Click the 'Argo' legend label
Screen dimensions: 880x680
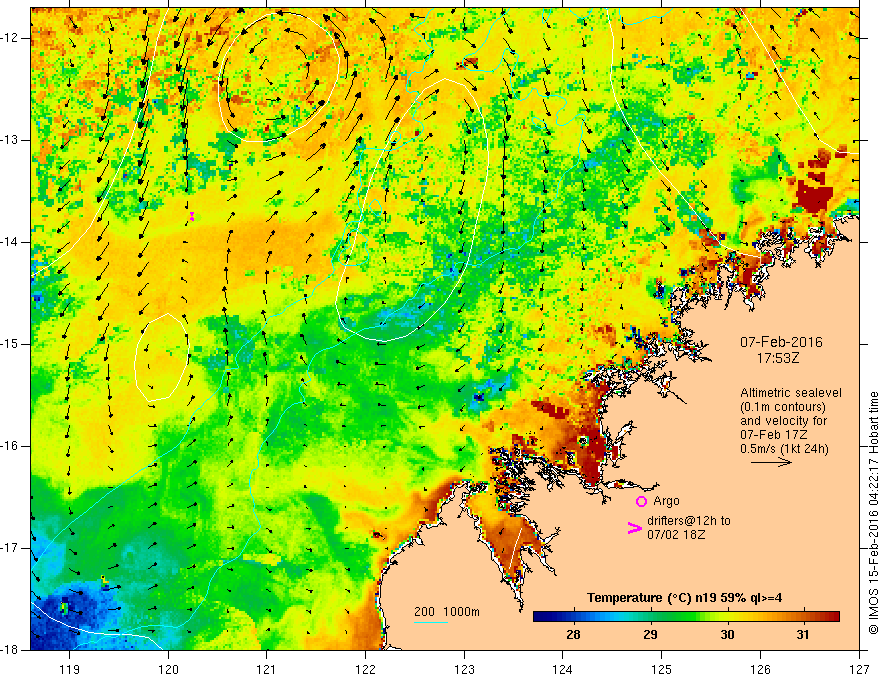coord(666,500)
